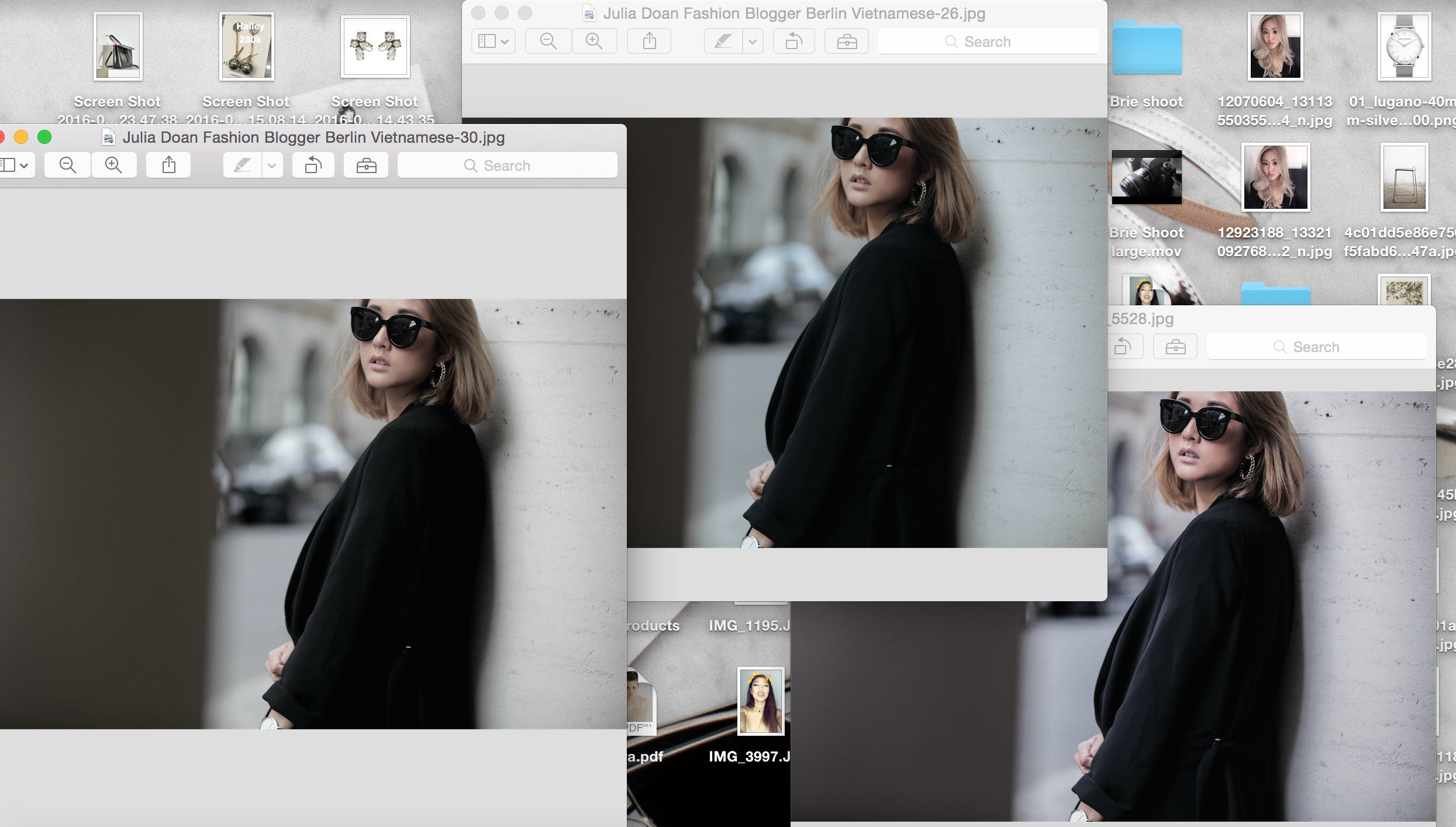Select IMG_3997 thumbnail on the desktop

pos(760,701)
